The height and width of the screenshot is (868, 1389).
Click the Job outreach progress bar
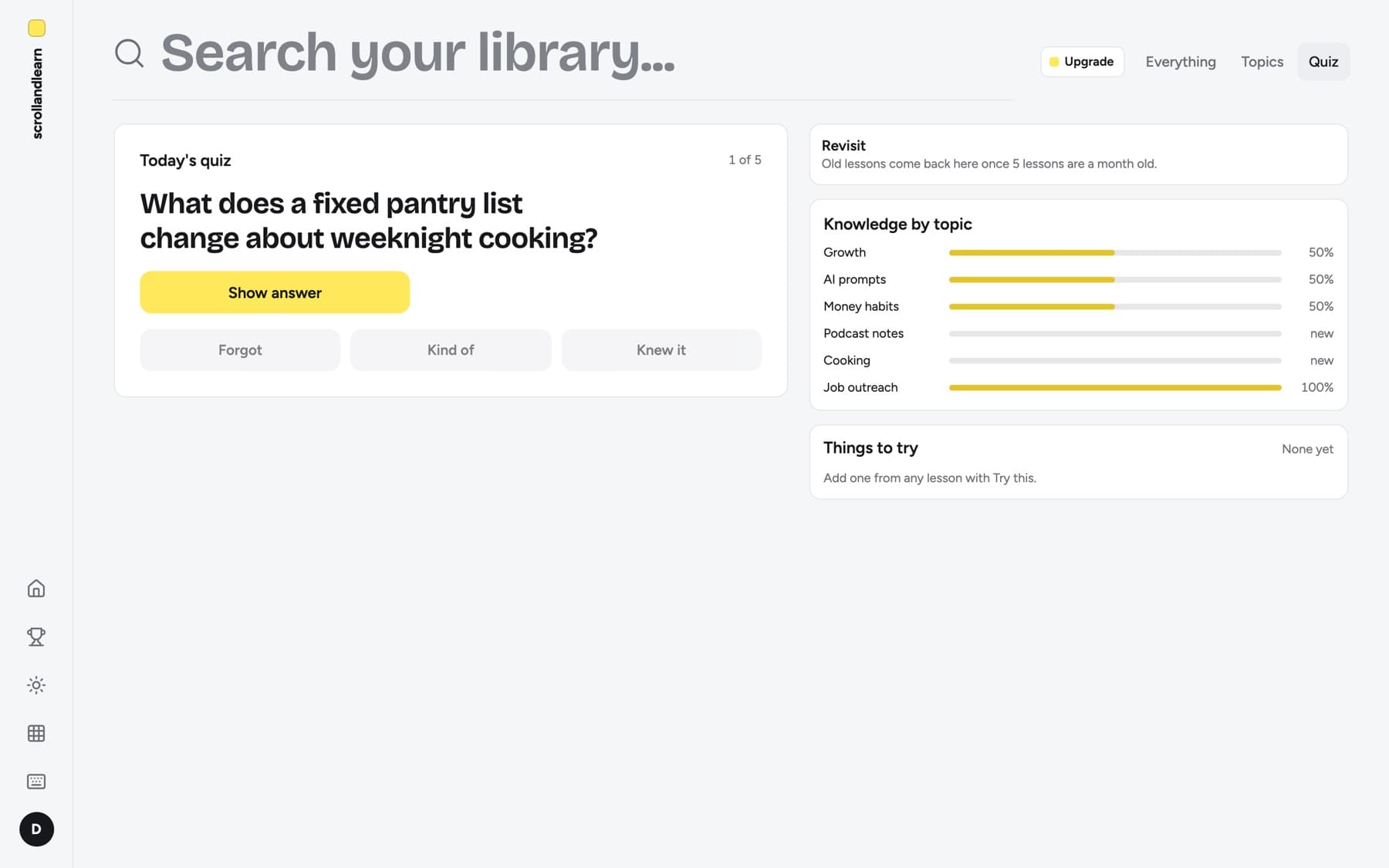click(x=1115, y=387)
